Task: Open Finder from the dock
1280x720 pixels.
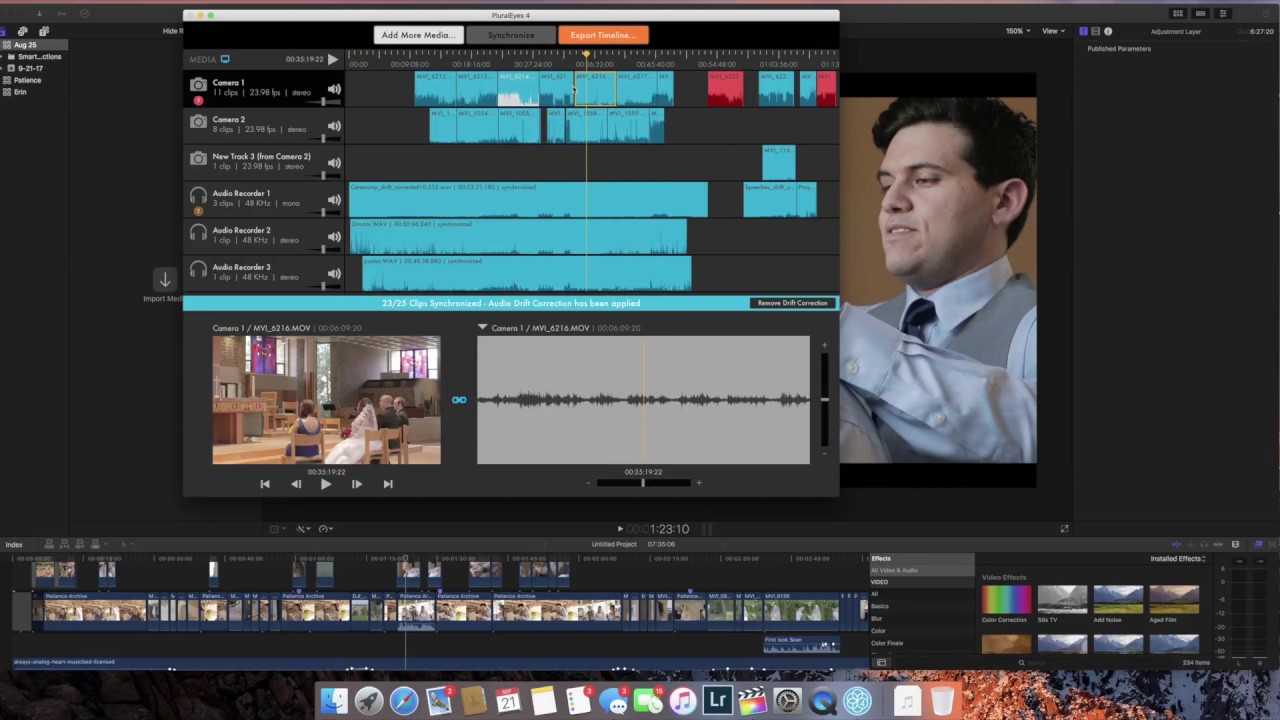Action: [x=334, y=701]
